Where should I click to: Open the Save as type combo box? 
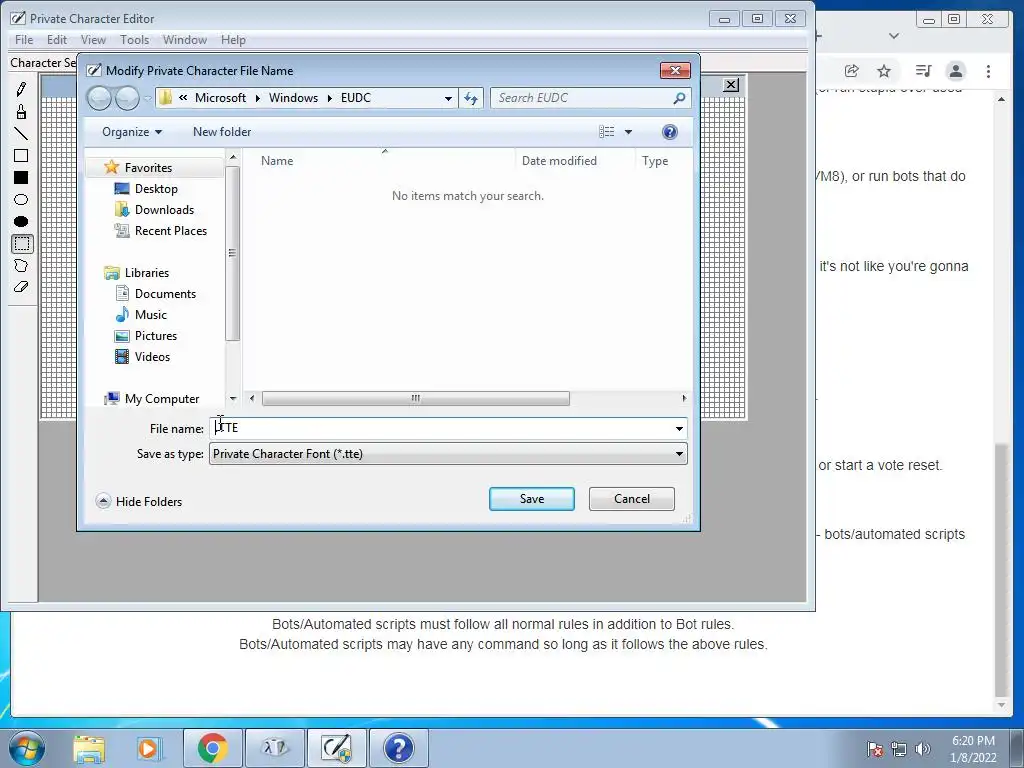pos(448,454)
